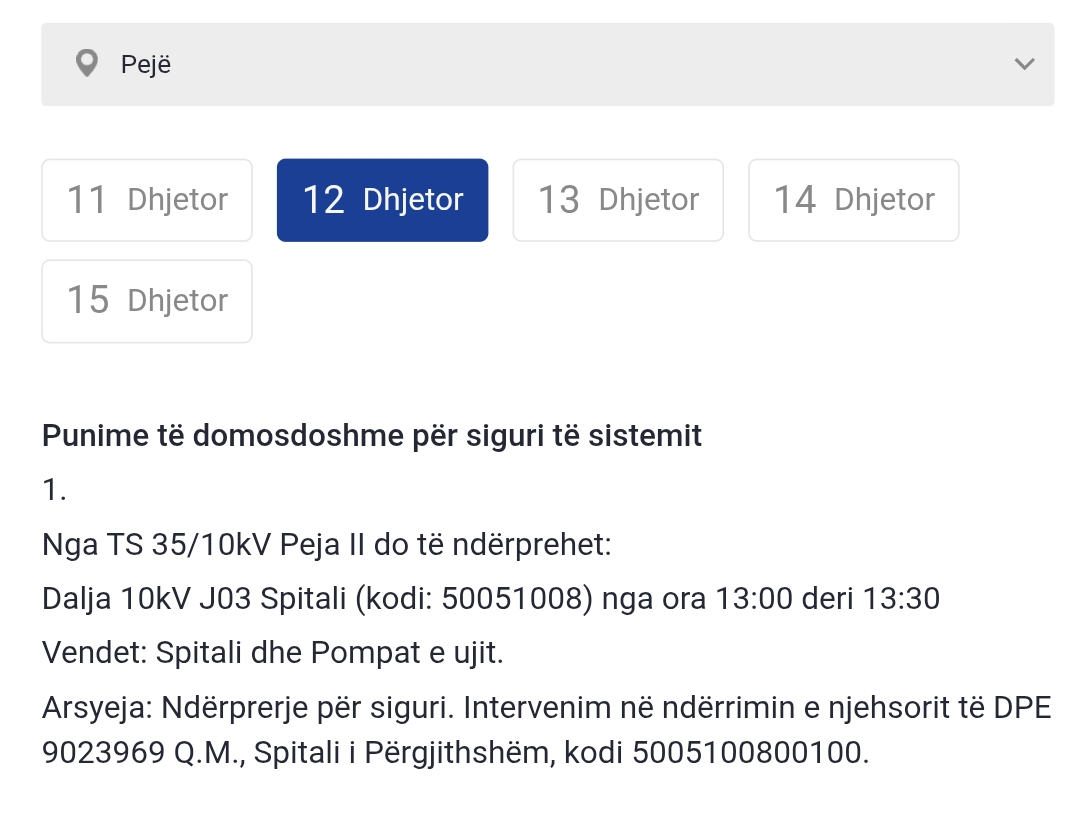Click feeder code 50051008

coord(514,599)
